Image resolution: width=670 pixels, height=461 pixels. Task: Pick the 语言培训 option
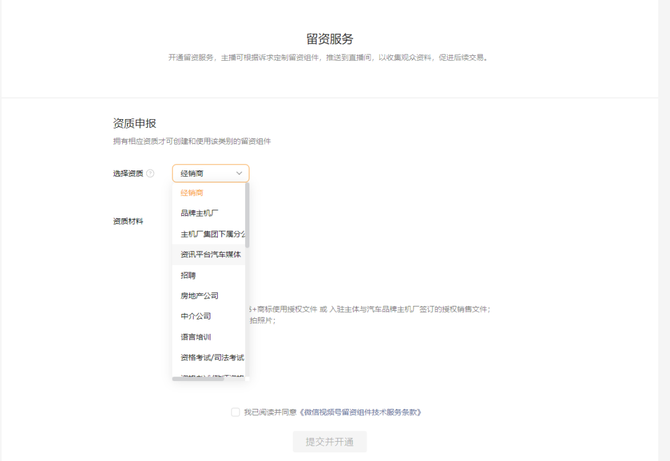[196, 337]
